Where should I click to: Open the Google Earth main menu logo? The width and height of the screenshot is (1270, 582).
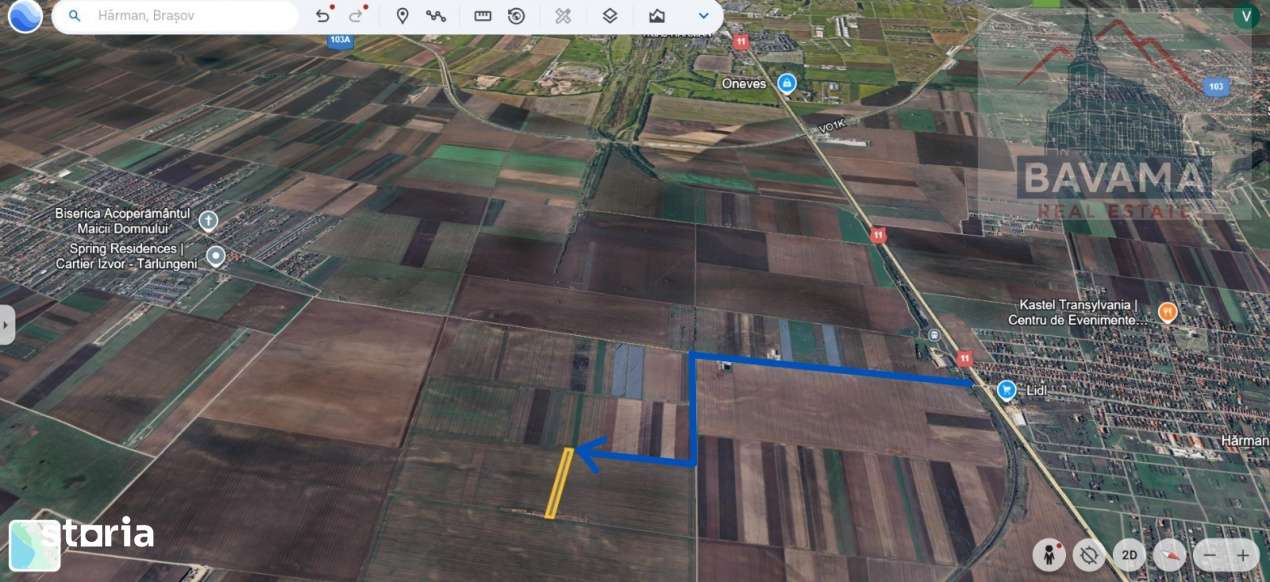click(x=25, y=16)
